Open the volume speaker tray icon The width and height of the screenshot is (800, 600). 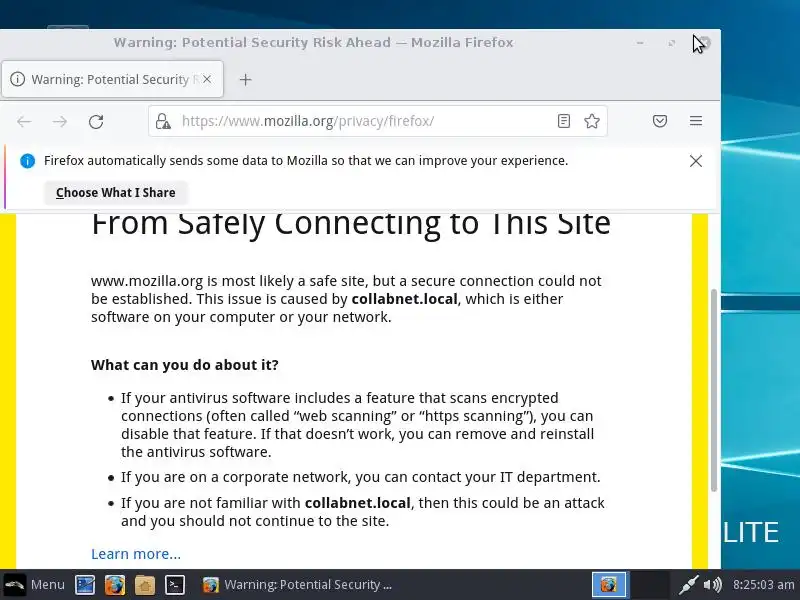click(x=713, y=585)
